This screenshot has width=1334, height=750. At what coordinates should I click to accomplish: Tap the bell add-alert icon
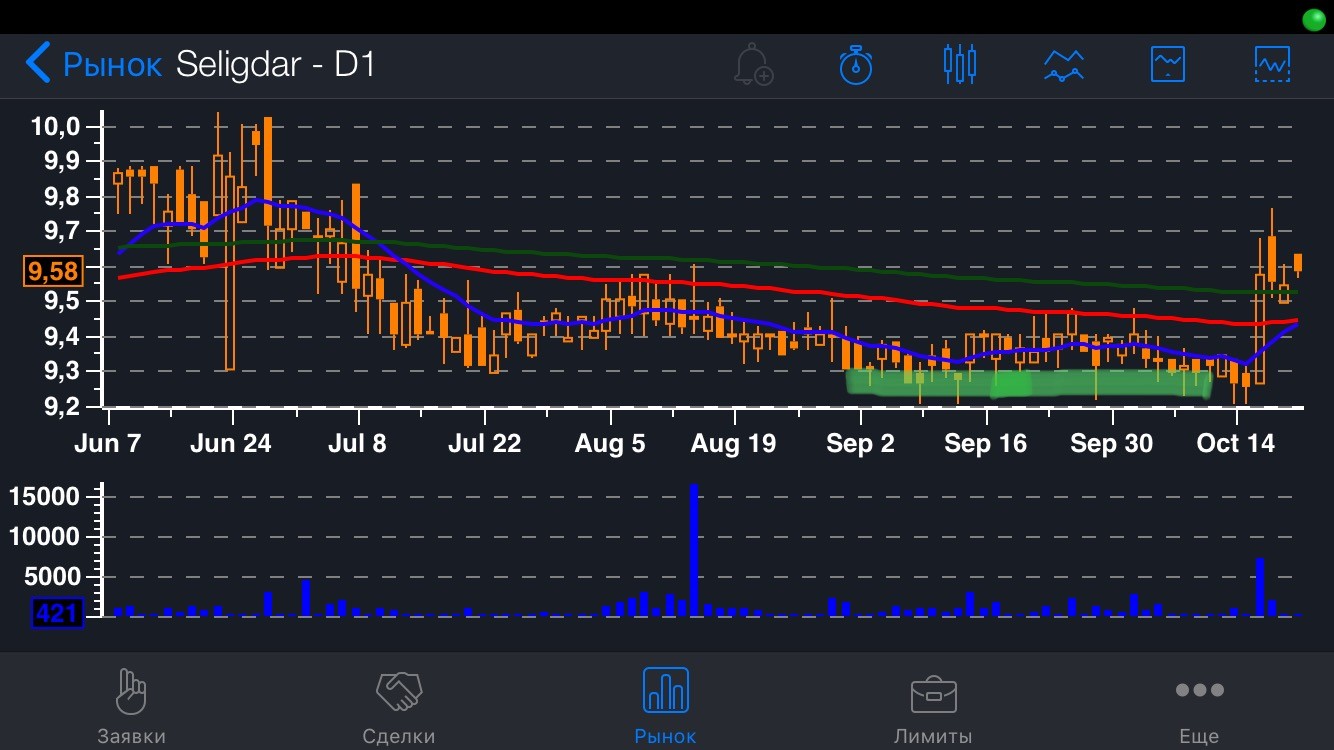click(752, 65)
